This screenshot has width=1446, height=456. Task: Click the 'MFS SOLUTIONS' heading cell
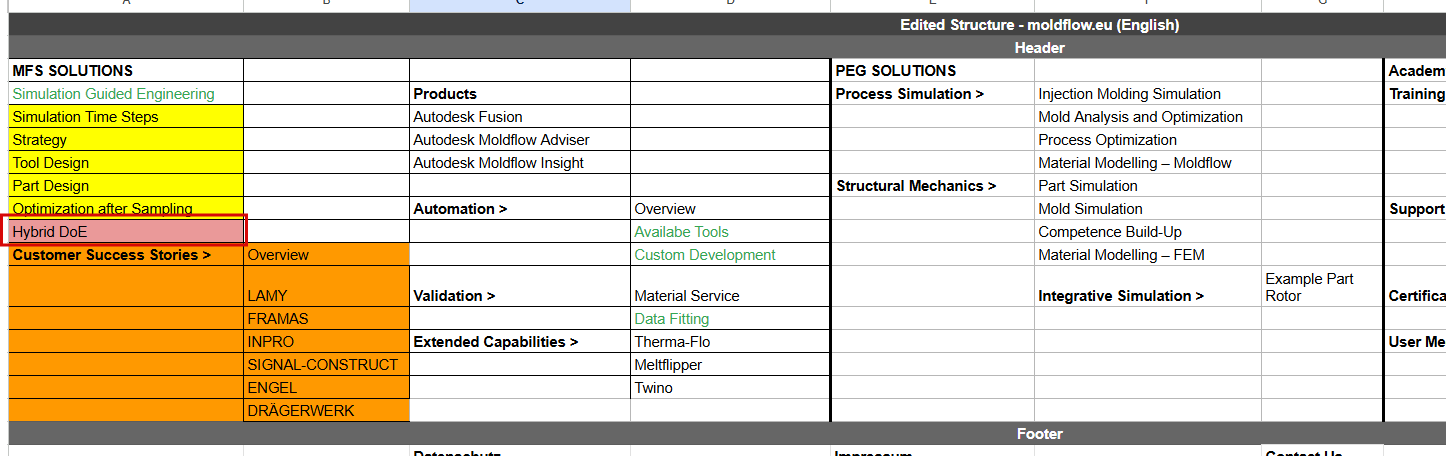tap(126, 71)
